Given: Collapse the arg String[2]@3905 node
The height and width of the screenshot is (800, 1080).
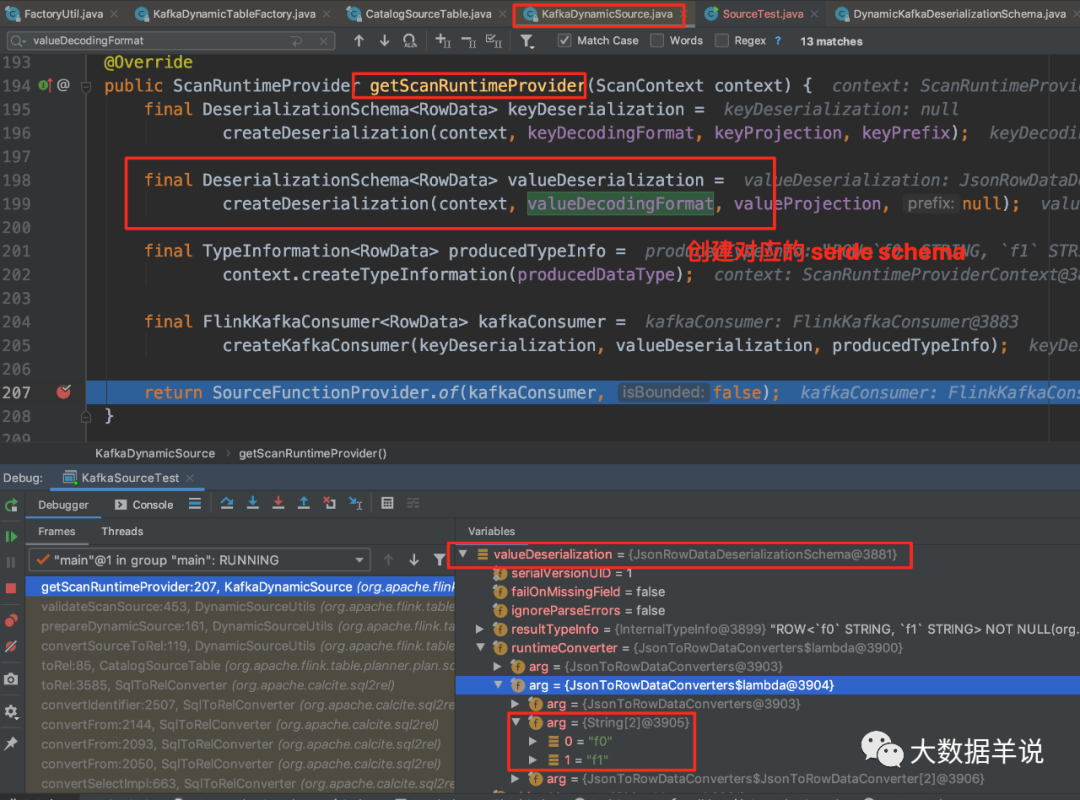Looking at the screenshot, I should point(516,722).
